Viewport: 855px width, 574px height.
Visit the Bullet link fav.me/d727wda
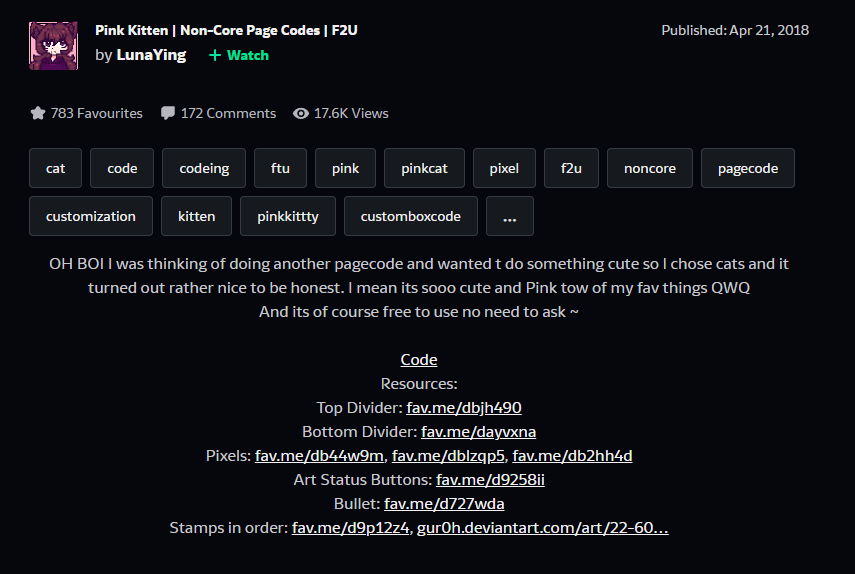point(444,504)
